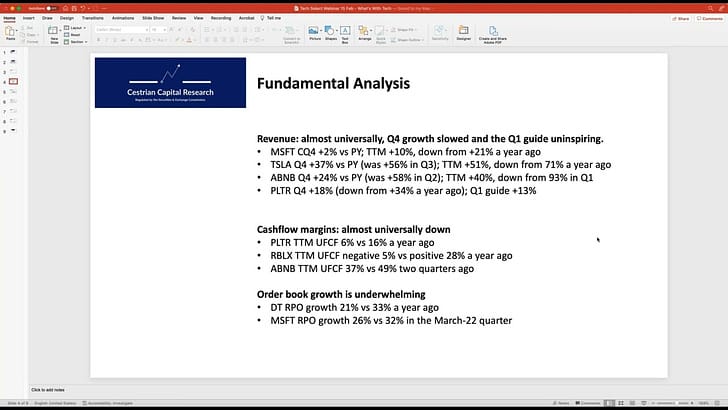This screenshot has height=410, width=728.
Task: Open the Designer pane
Action: pos(463,31)
